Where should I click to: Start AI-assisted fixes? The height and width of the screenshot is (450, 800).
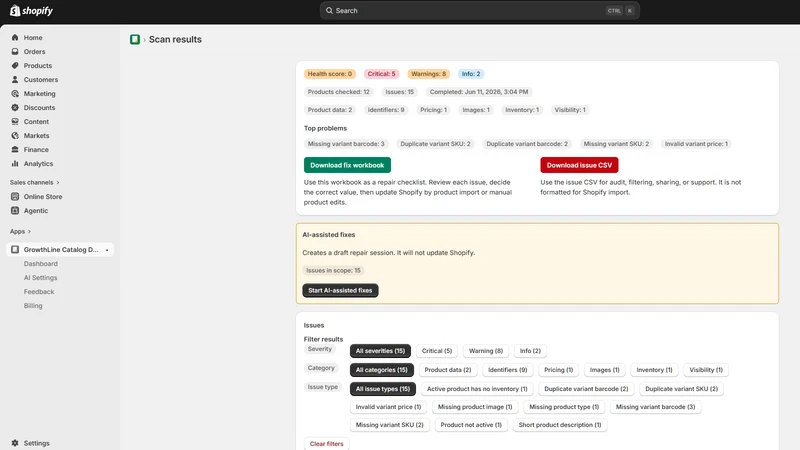[340, 290]
